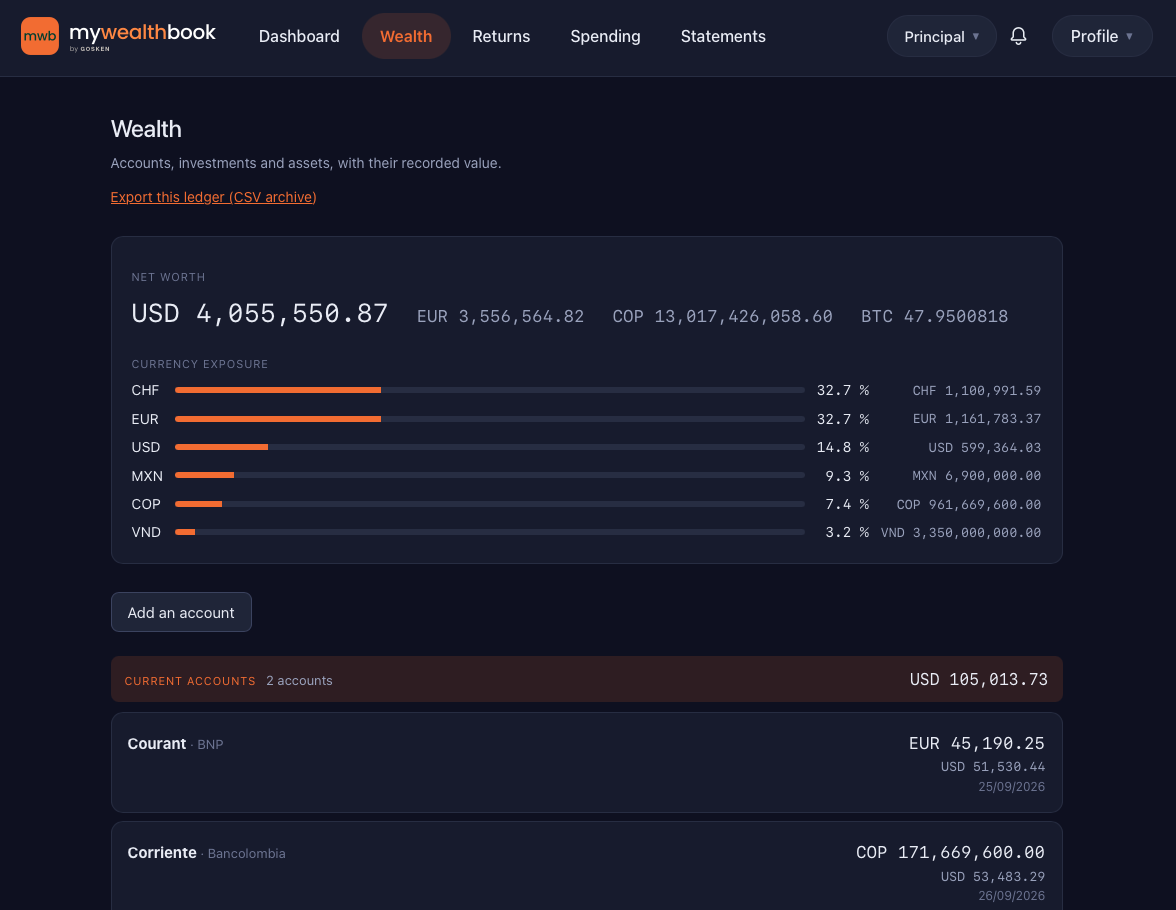Click the USD 53,483.29 converted balance

pyautogui.click(x=993, y=876)
